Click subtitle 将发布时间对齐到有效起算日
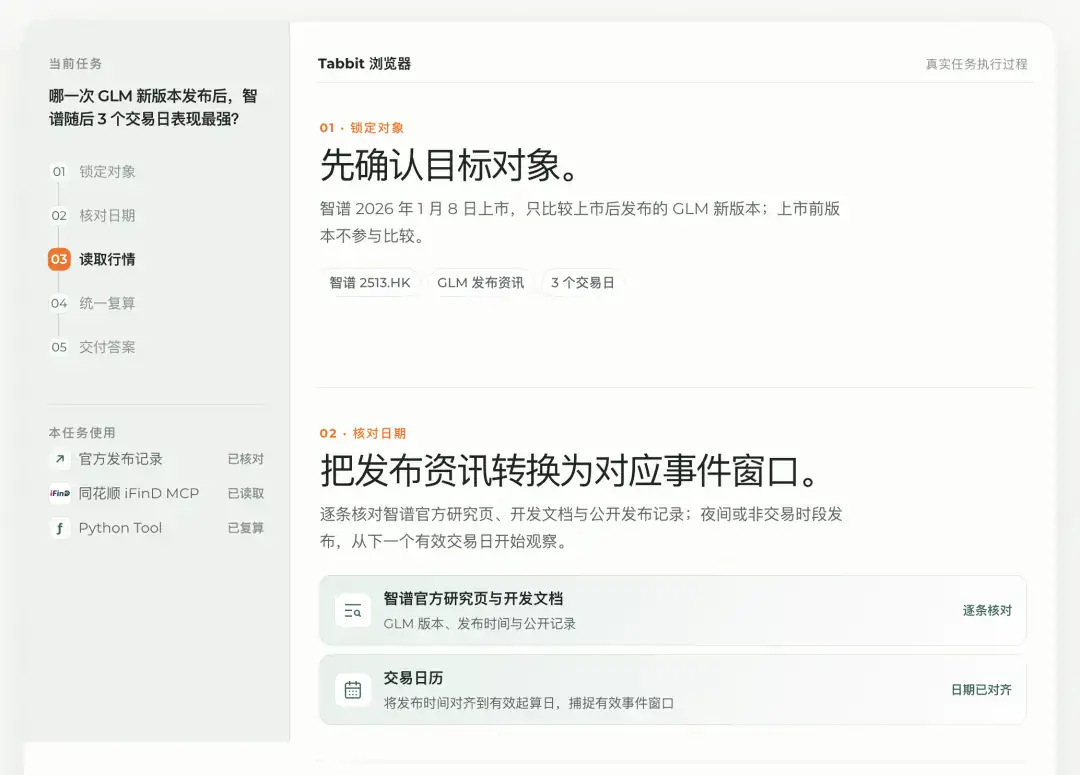 coord(528,703)
